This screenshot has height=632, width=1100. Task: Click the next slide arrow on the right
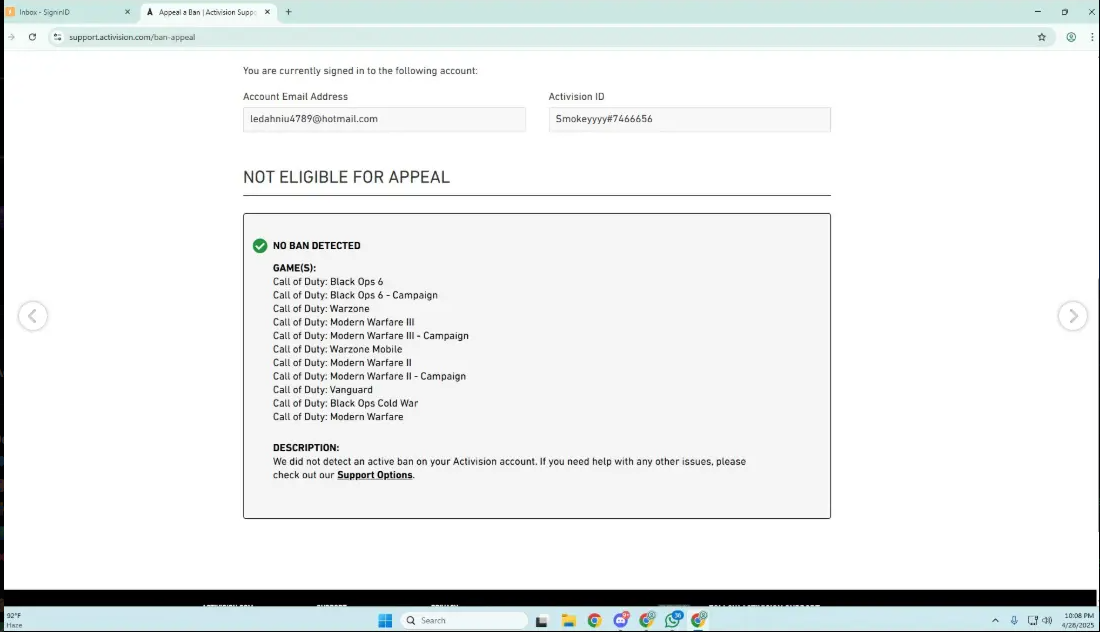(x=1073, y=316)
